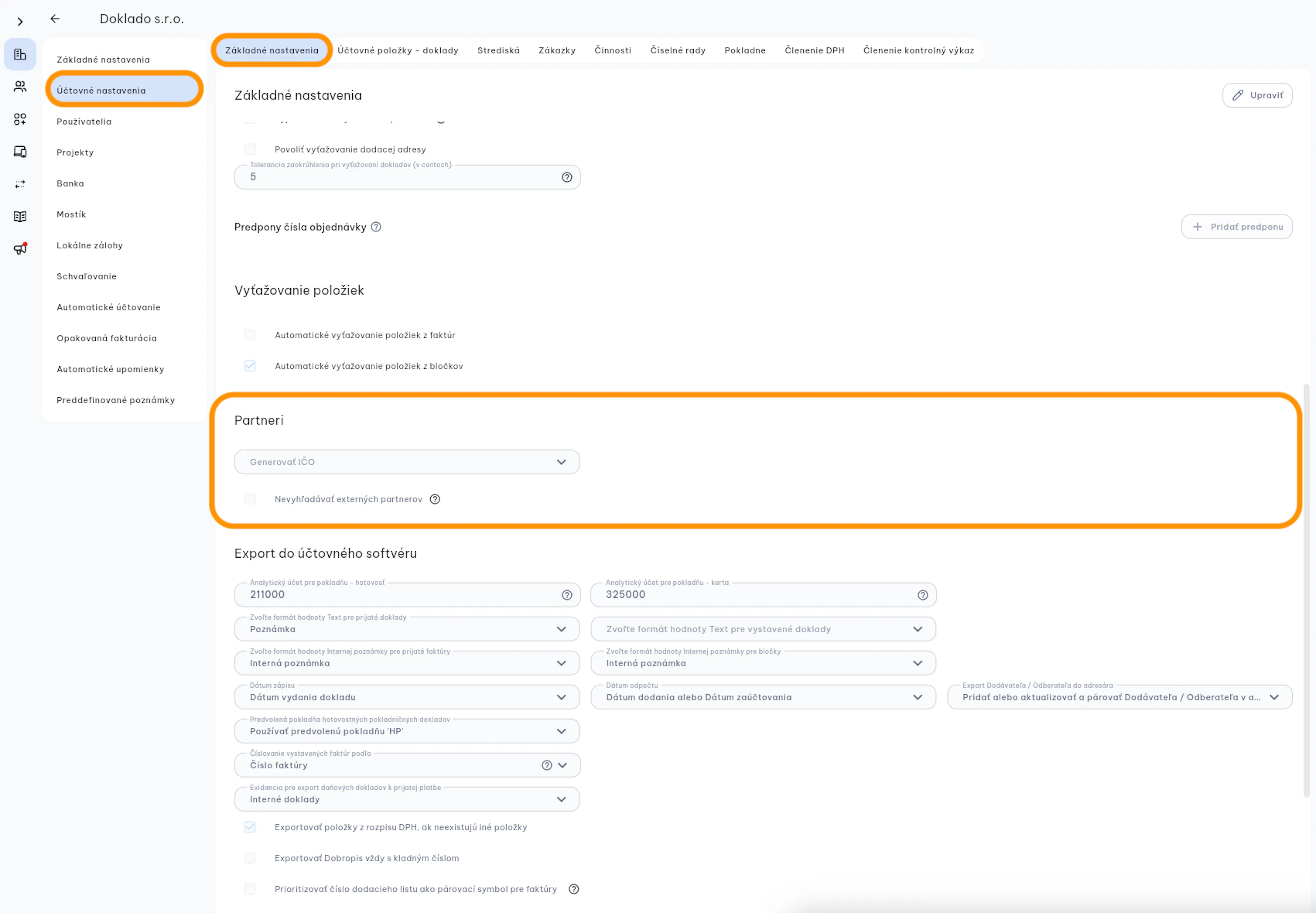The height and width of the screenshot is (913, 1316).
Task: Open Export Dodávateľa / Odberateľa do adresára dropdown
Action: tap(1119, 697)
